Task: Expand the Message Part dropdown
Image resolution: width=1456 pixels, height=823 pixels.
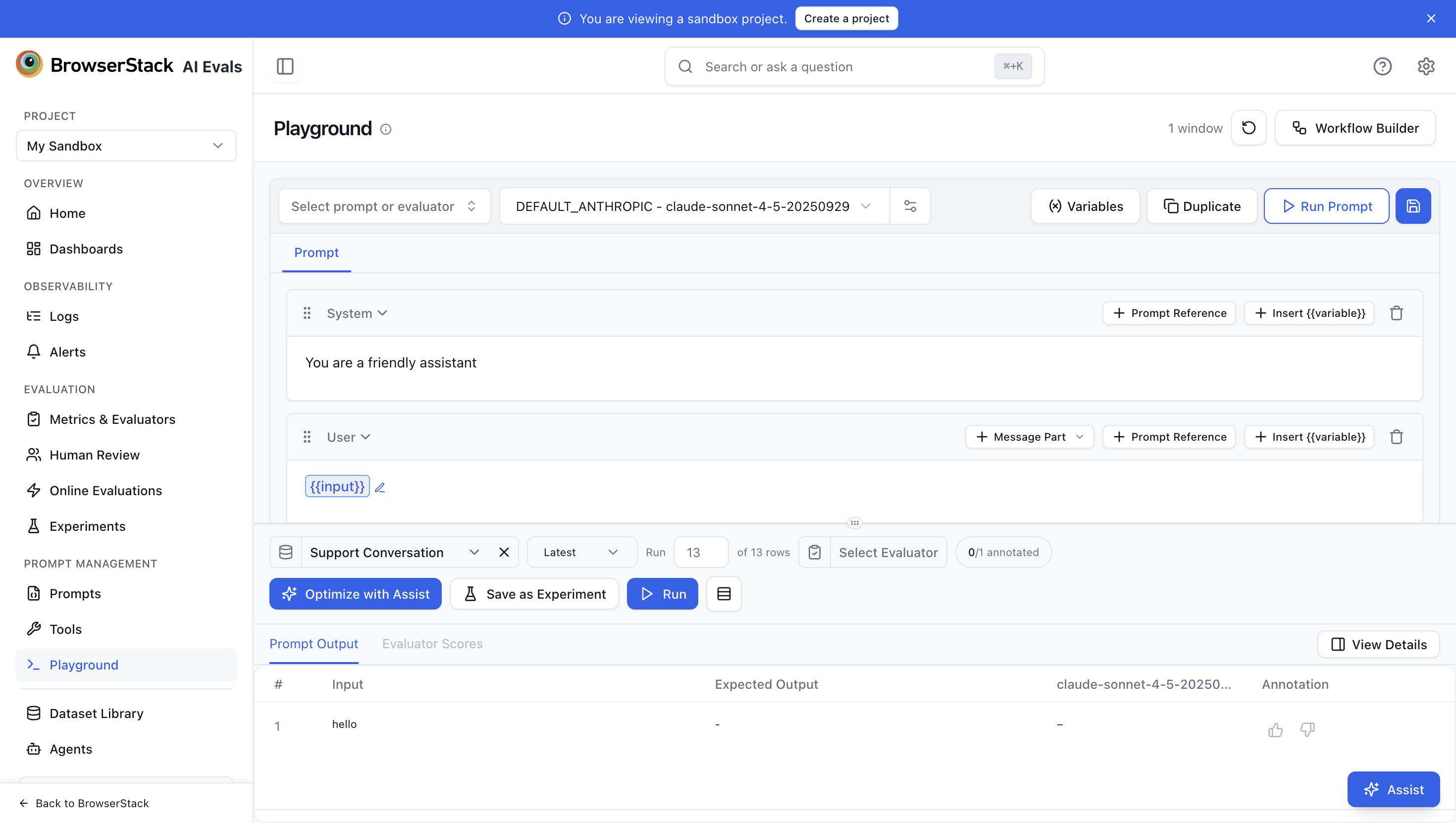Action: point(1029,437)
